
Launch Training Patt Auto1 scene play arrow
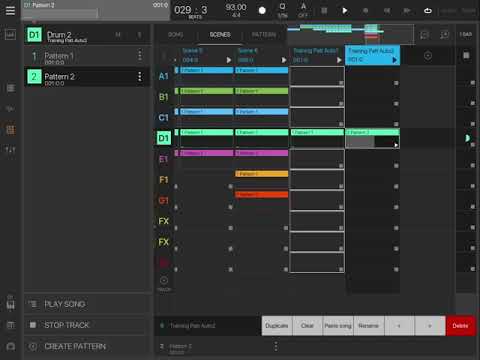339,60
